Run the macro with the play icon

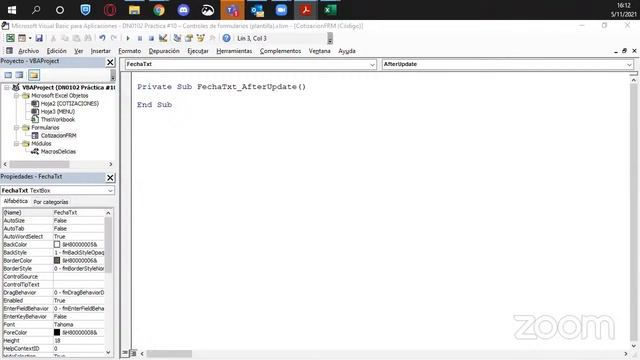[x=128, y=38]
